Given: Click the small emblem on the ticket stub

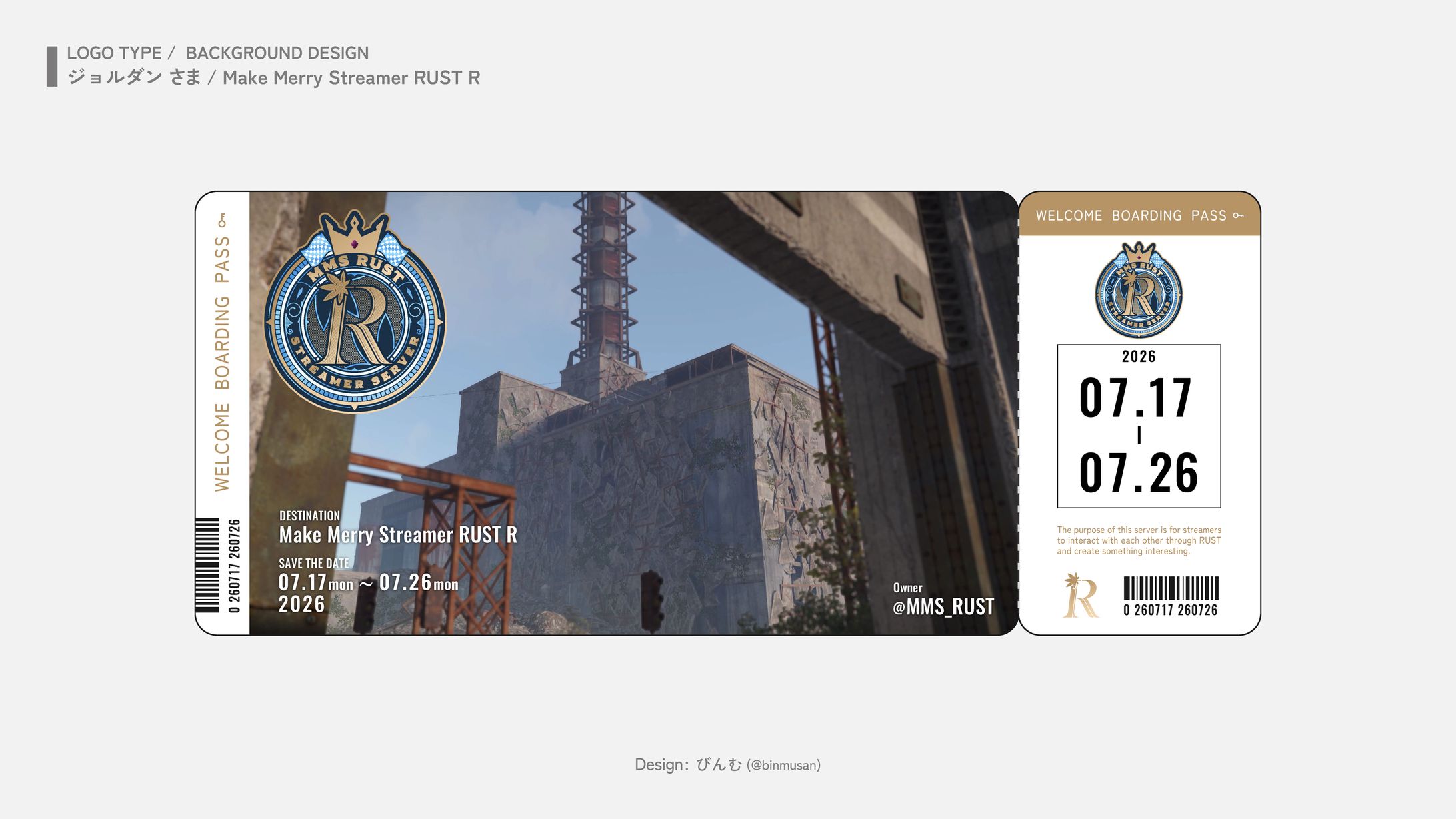Looking at the screenshot, I should (x=1139, y=290).
